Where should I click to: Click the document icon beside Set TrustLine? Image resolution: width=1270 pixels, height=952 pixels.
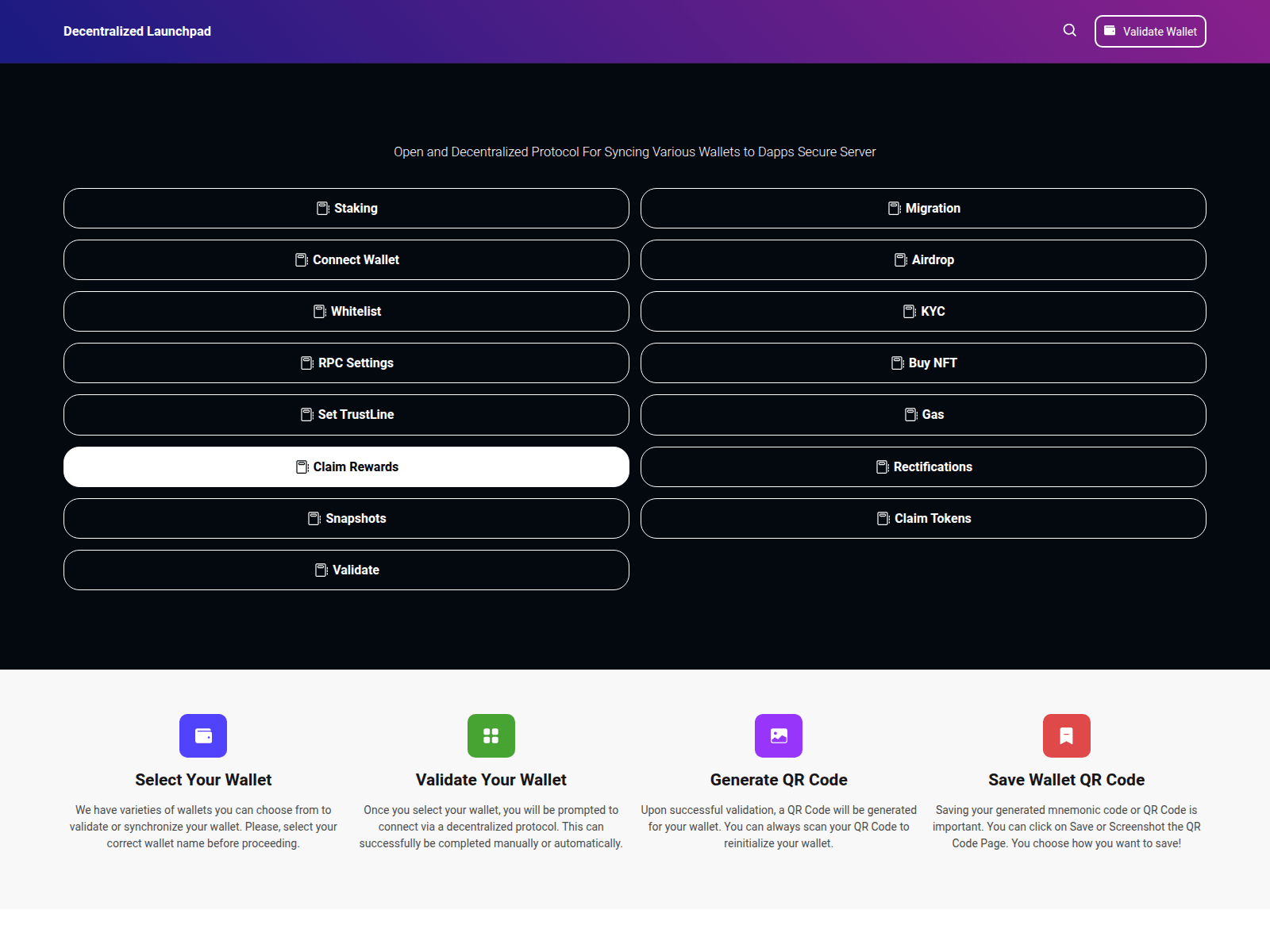(307, 414)
